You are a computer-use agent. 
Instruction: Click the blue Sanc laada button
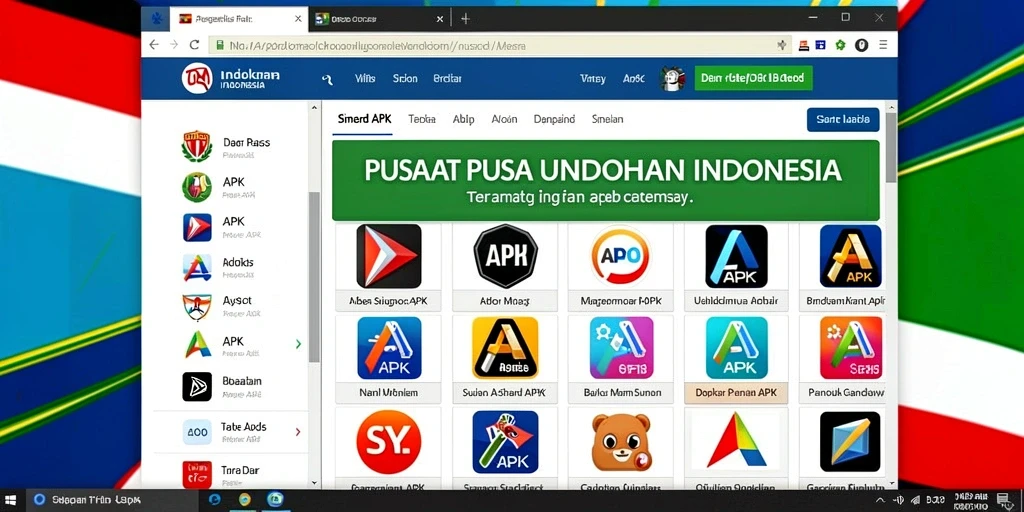coord(843,120)
